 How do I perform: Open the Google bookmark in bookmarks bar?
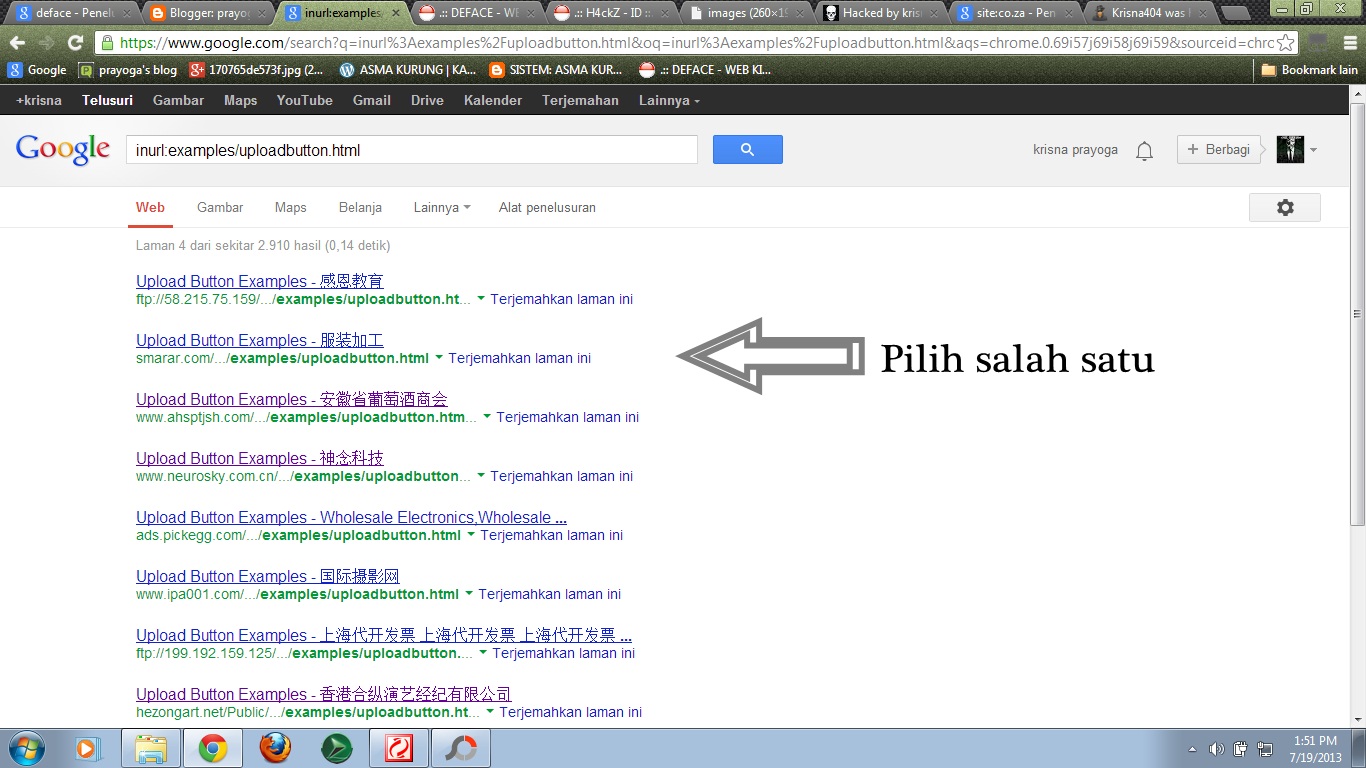tap(36, 70)
